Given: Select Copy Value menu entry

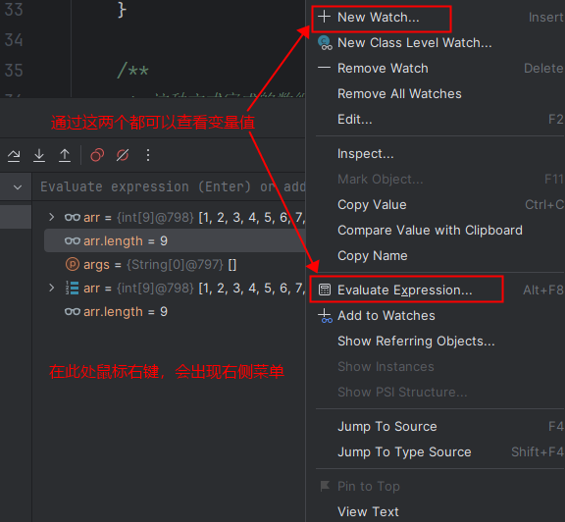Looking at the screenshot, I should (x=372, y=205).
